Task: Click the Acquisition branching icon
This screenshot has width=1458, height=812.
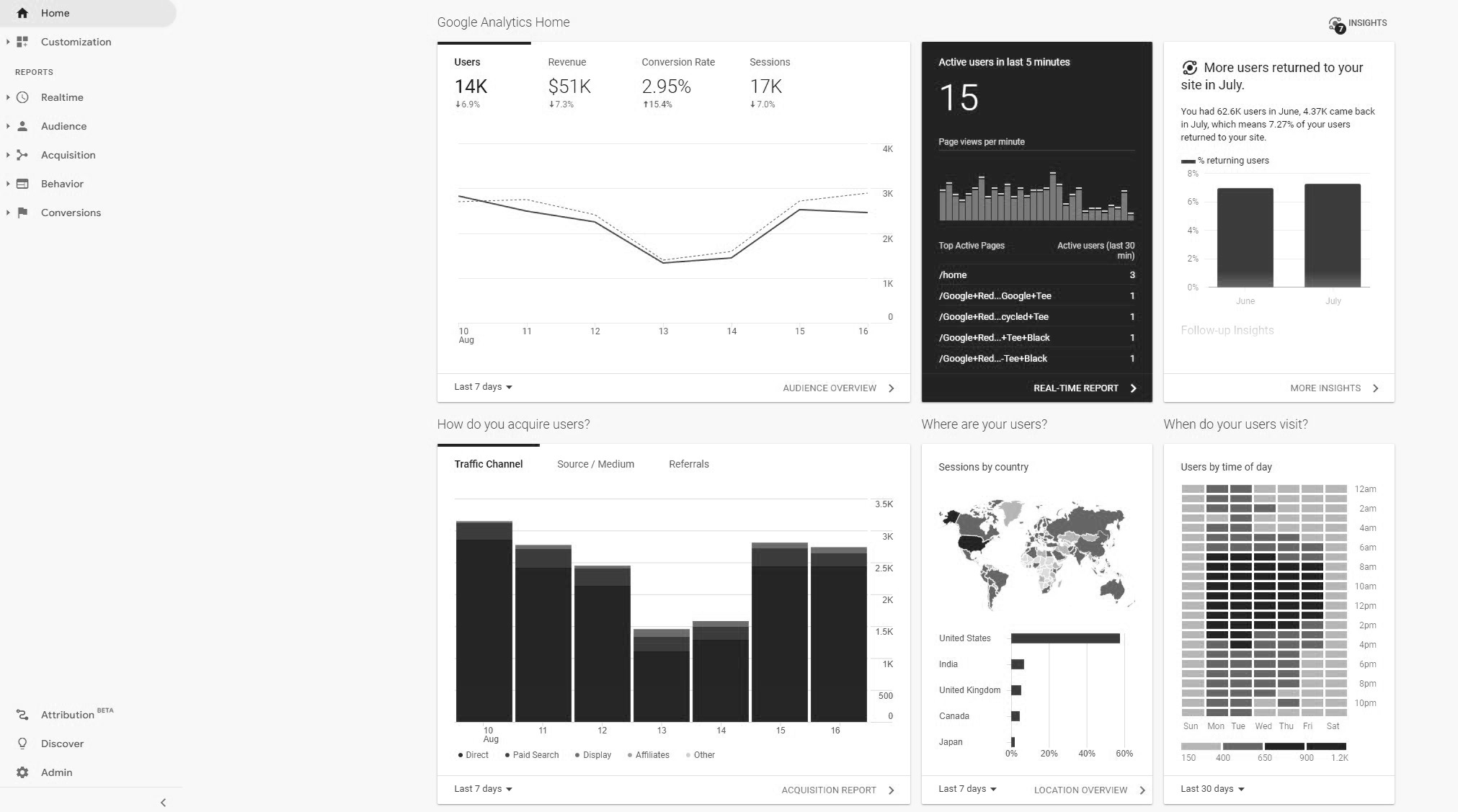Action: pos(22,155)
